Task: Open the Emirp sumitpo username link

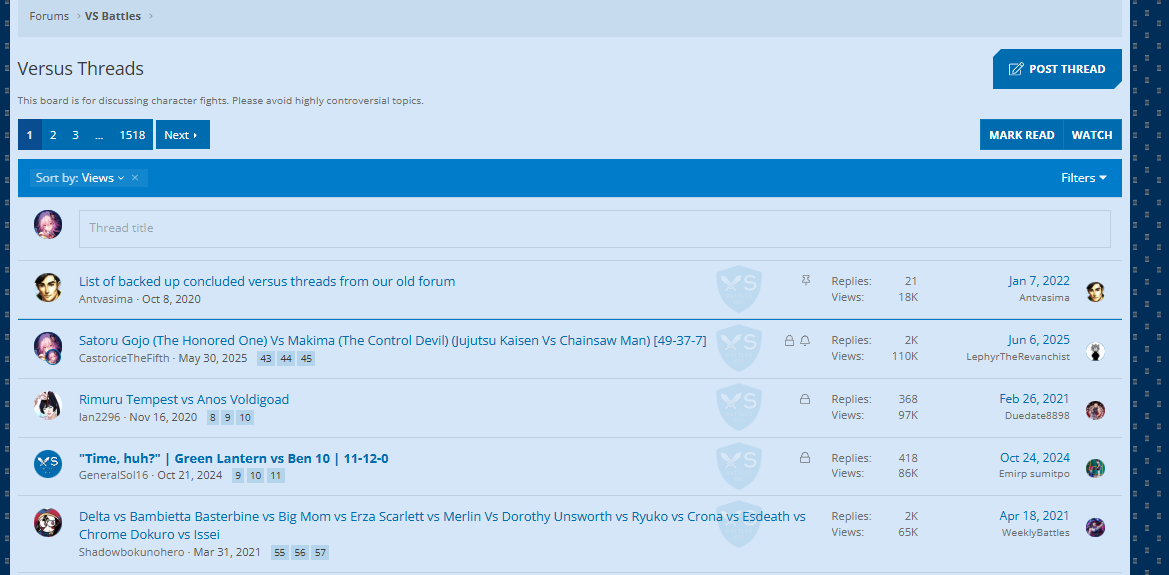Action: point(1035,474)
